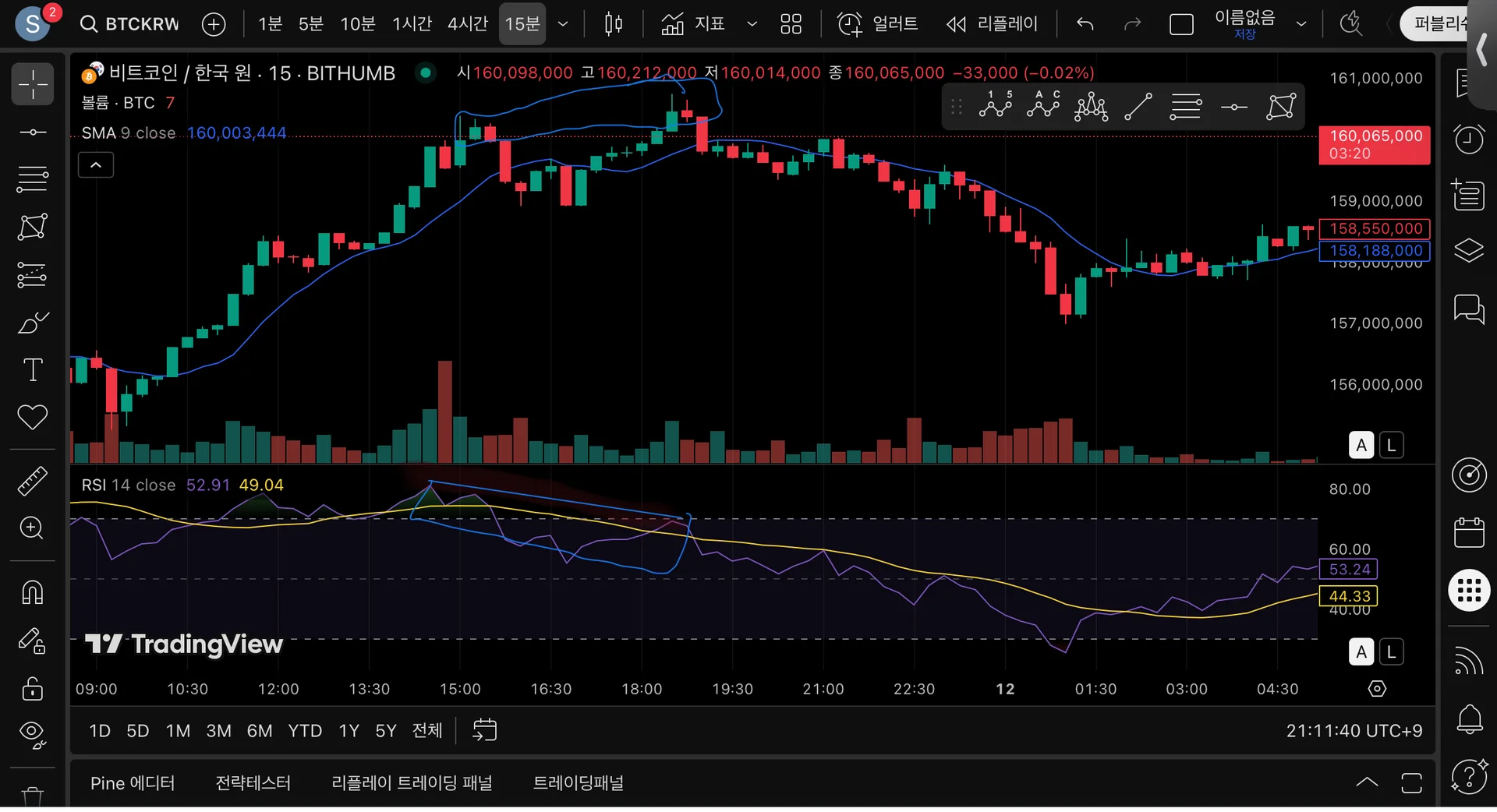Switch to 10분 interval
Image resolution: width=1497 pixels, height=812 pixels.
358,24
